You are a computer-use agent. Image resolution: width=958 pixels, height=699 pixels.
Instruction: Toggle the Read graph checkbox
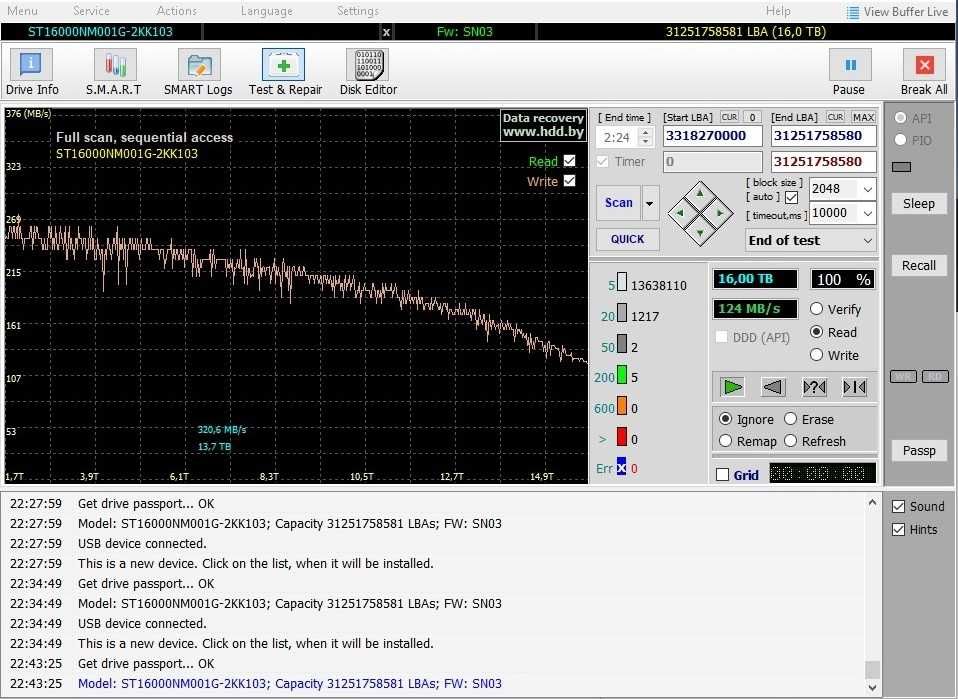(569, 161)
